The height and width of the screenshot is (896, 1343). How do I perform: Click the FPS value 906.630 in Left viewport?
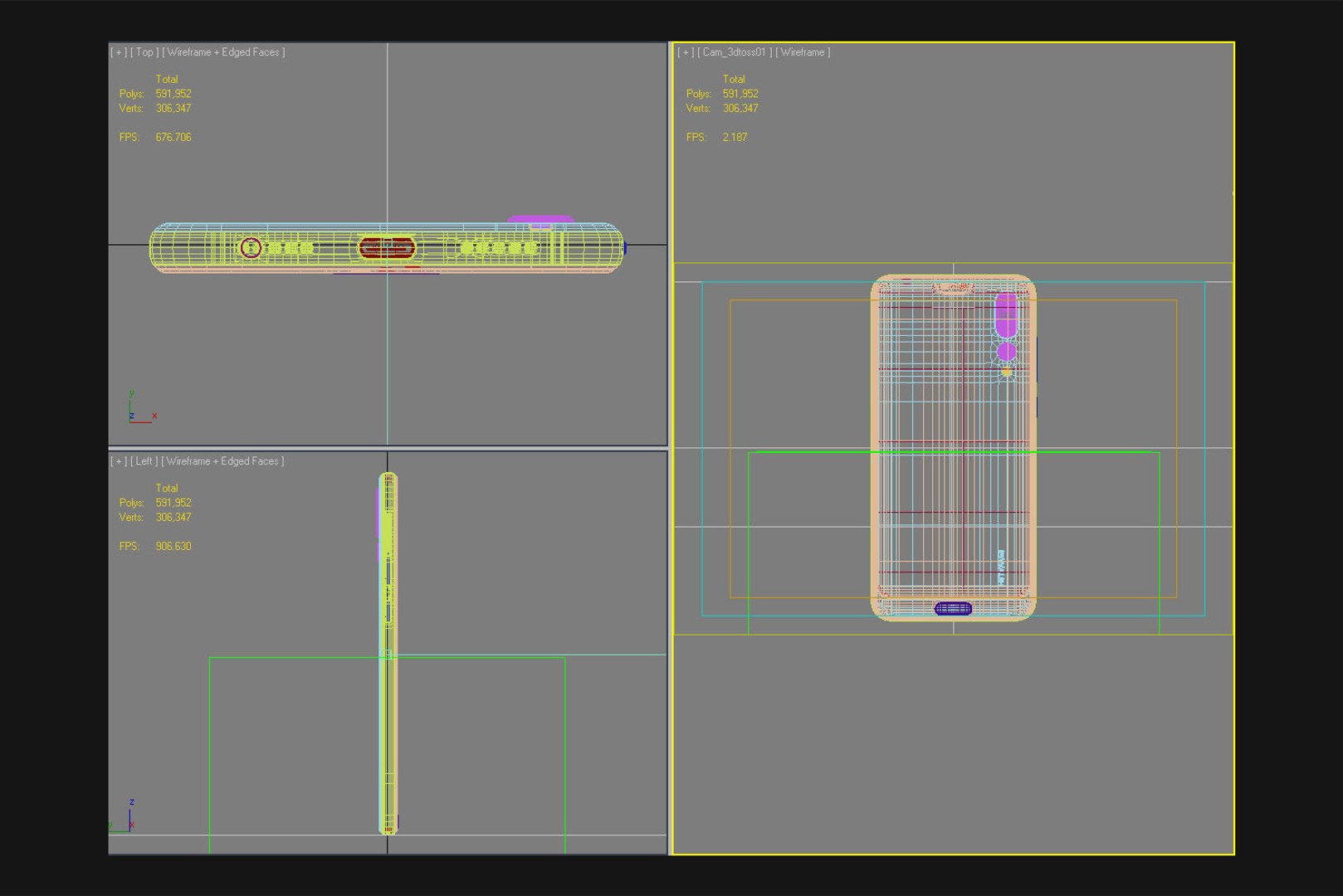click(x=173, y=546)
